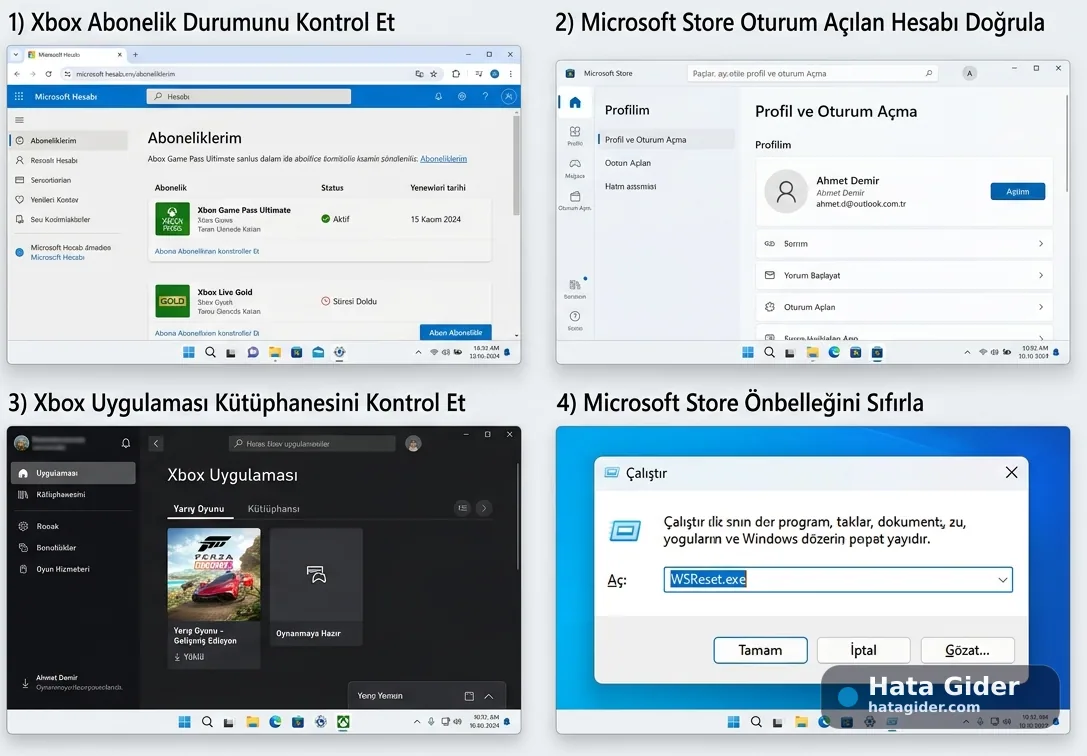Open the Forza Horizon game tile
Screen dimensions: 1087x756
pyautogui.click(x=214, y=597)
